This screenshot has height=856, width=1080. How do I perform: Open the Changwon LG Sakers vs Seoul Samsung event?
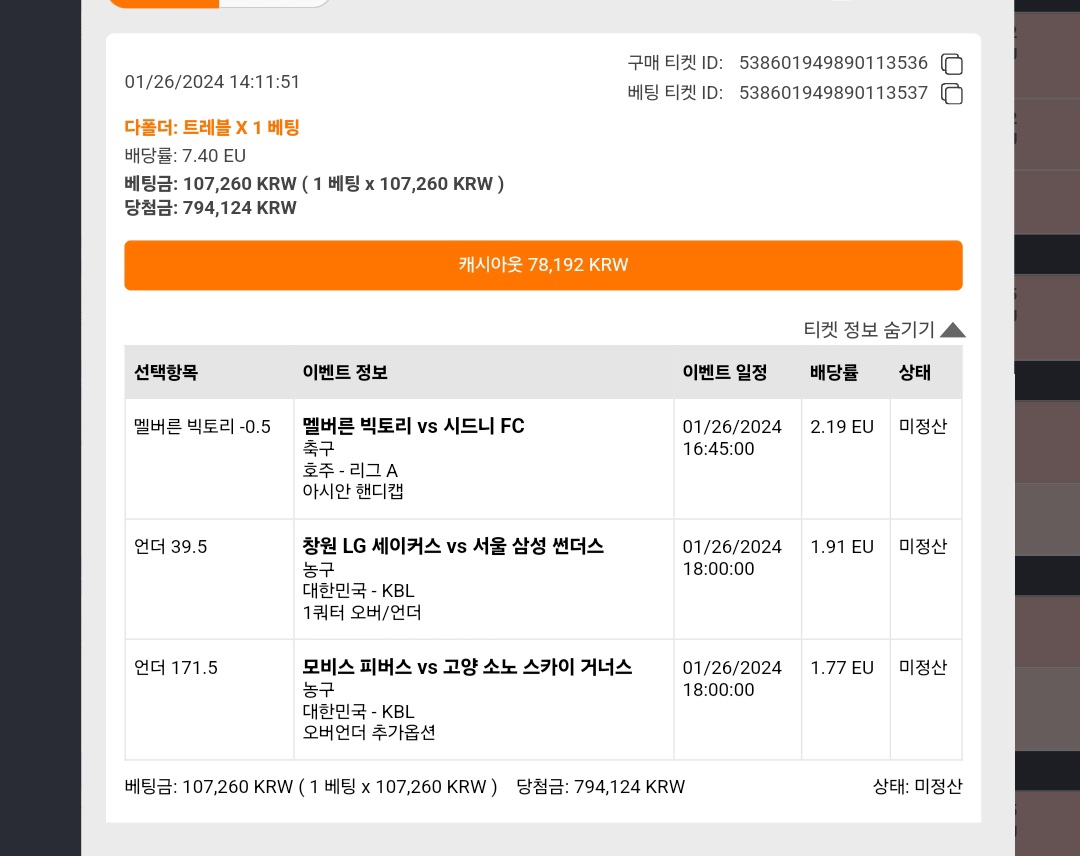[453, 546]
